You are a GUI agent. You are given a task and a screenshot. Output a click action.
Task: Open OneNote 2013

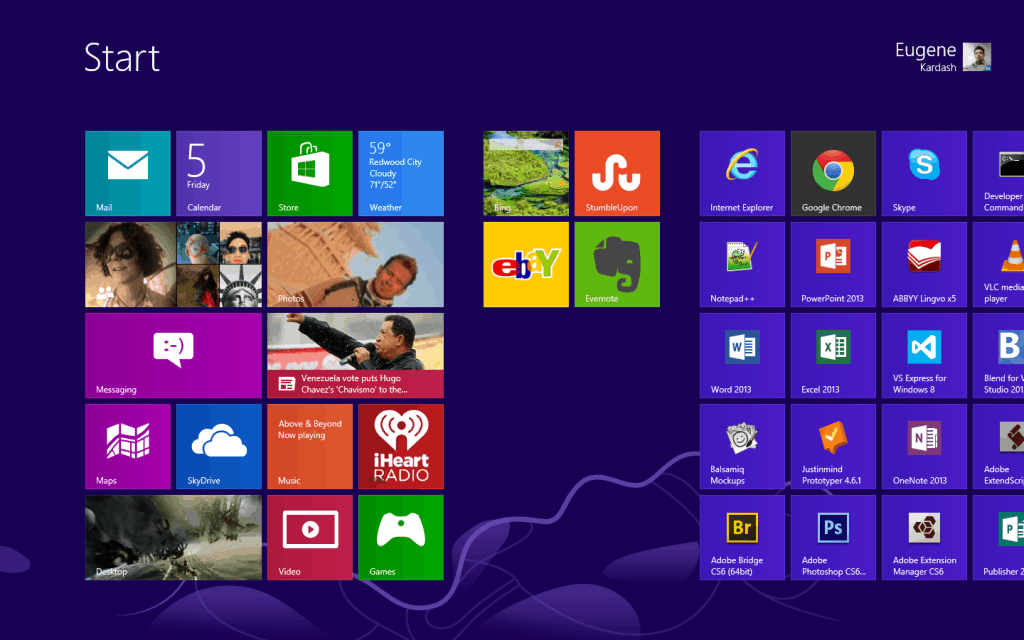923,446
